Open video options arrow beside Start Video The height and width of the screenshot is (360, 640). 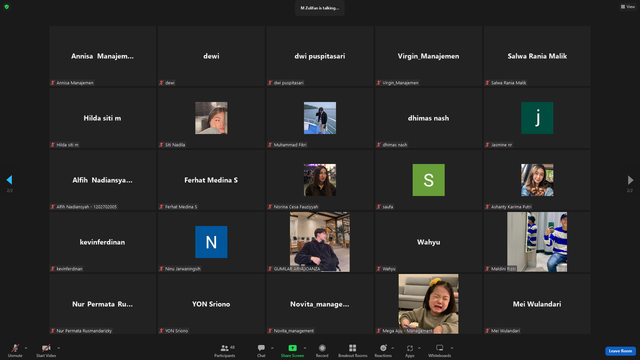[x=59, y=348]
